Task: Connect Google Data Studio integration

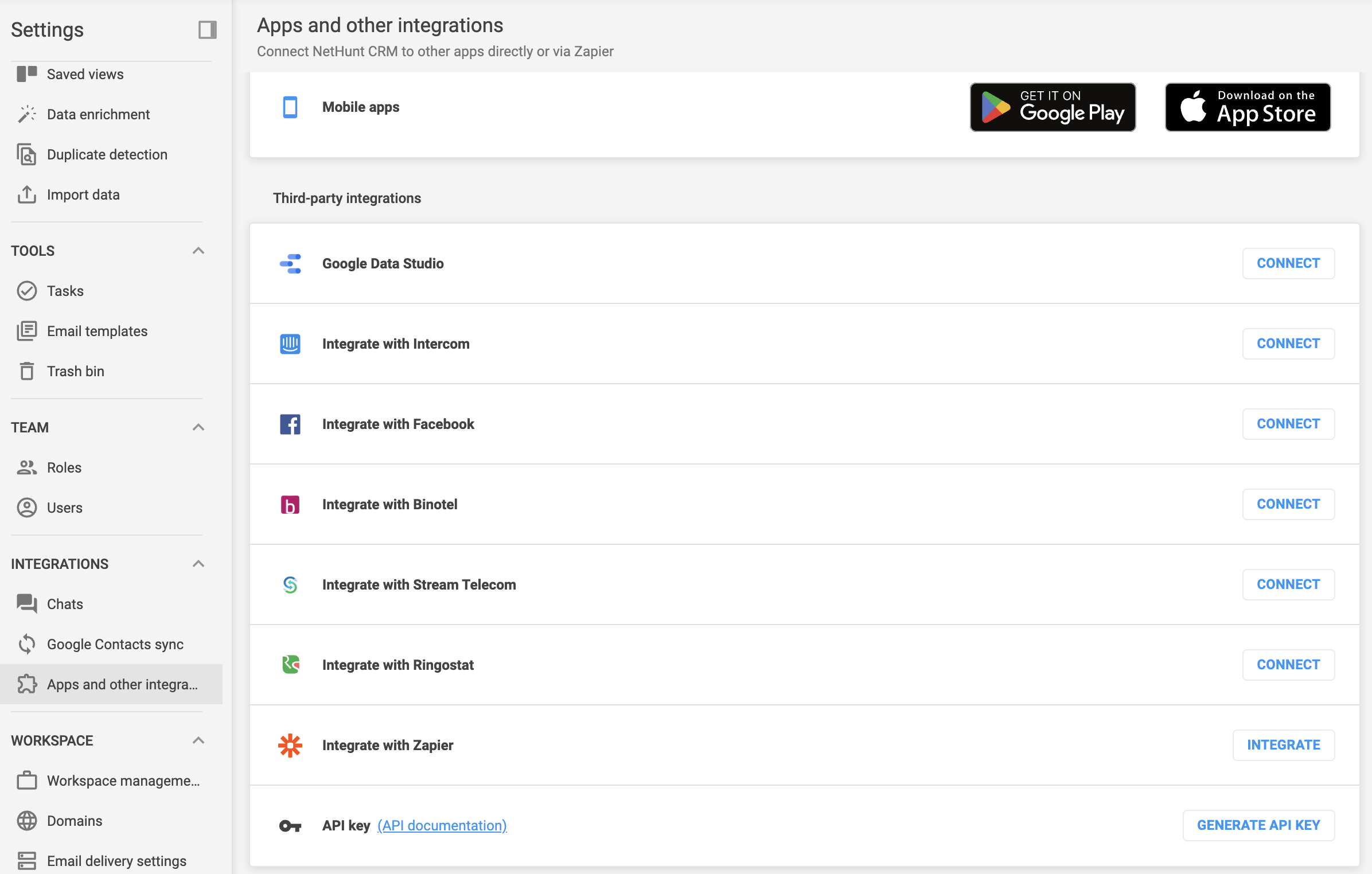Action: [x=1288, y=263]
